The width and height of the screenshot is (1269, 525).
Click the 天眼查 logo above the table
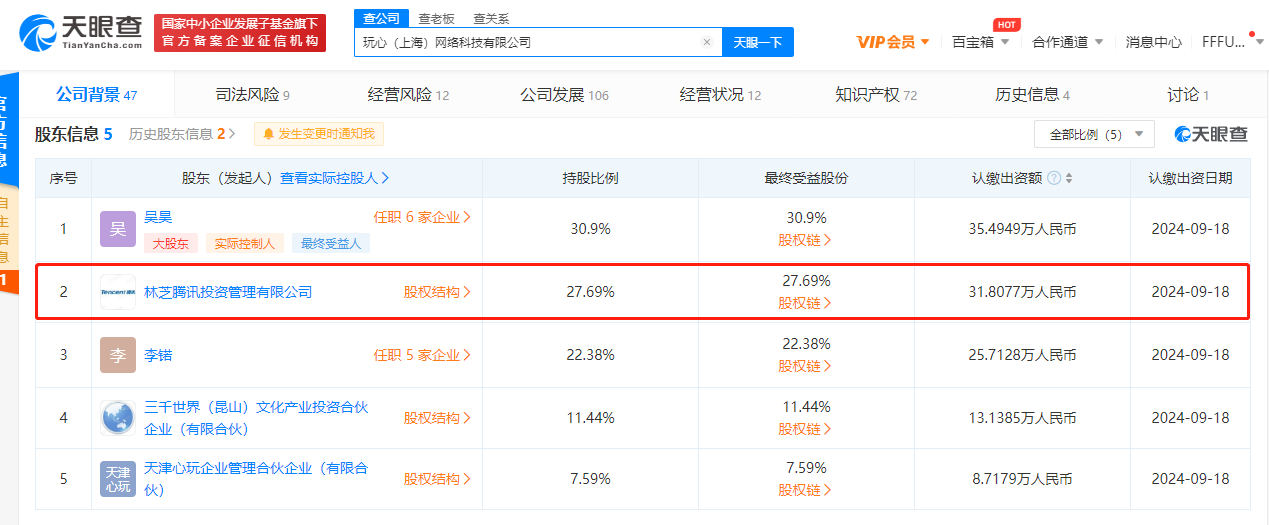[x=1211, y=134]
